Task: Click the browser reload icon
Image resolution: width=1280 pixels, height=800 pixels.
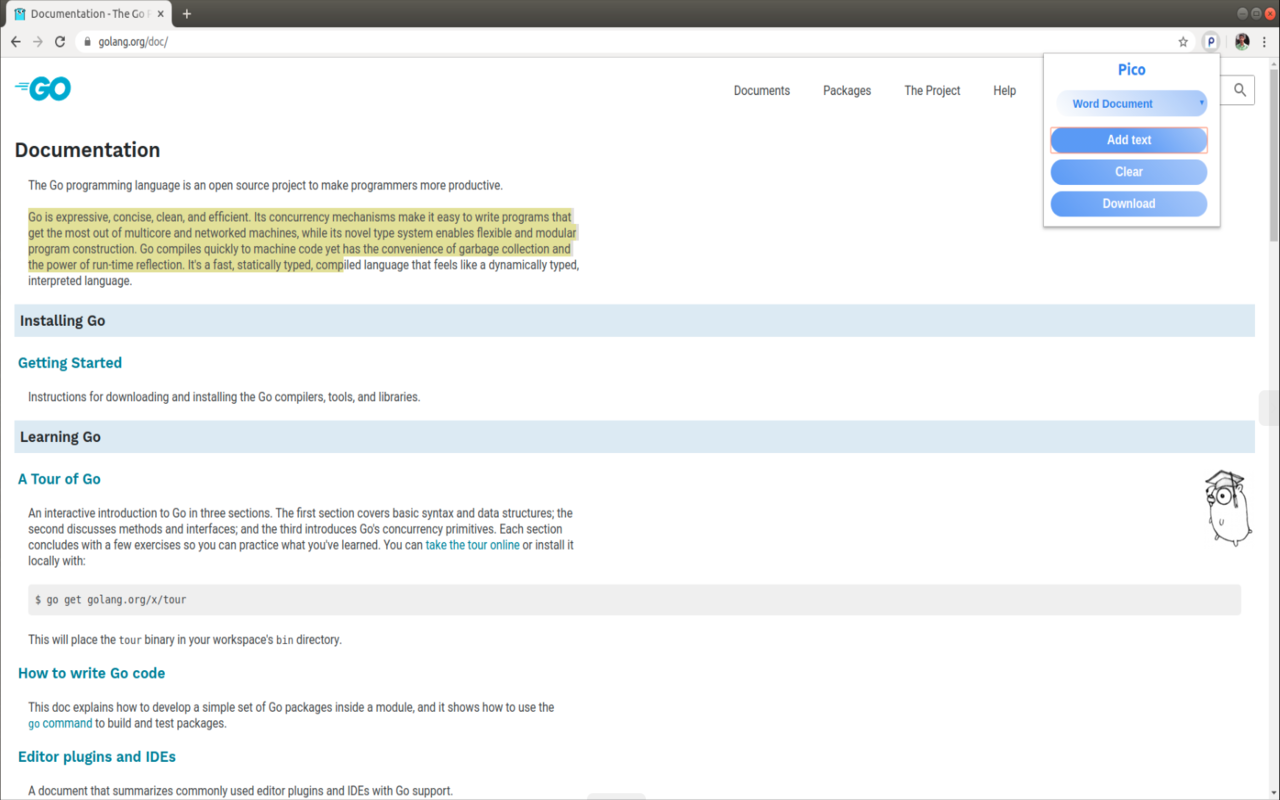Action: pos(60,42)
